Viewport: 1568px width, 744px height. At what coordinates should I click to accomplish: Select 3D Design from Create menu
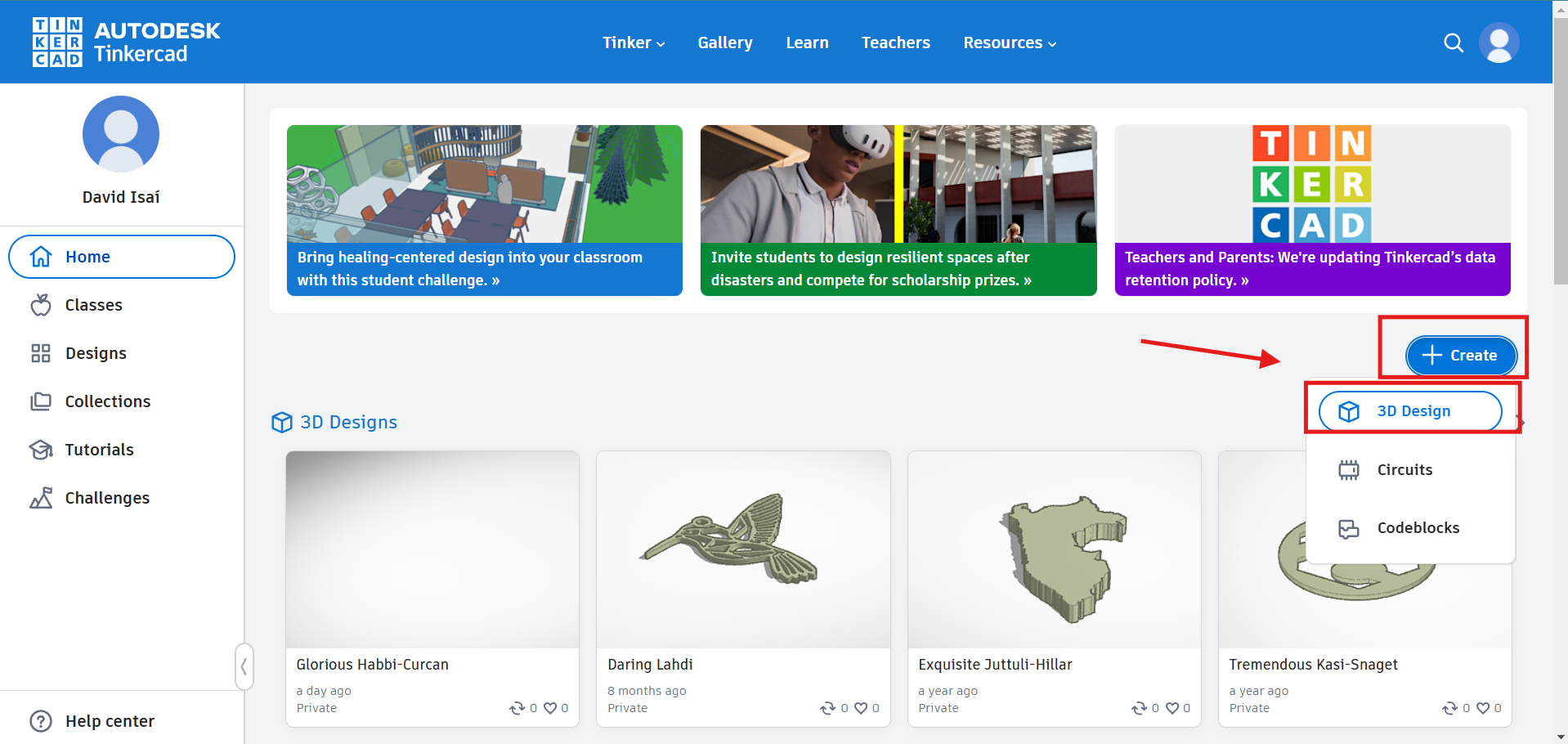(x=1410, y=411)
